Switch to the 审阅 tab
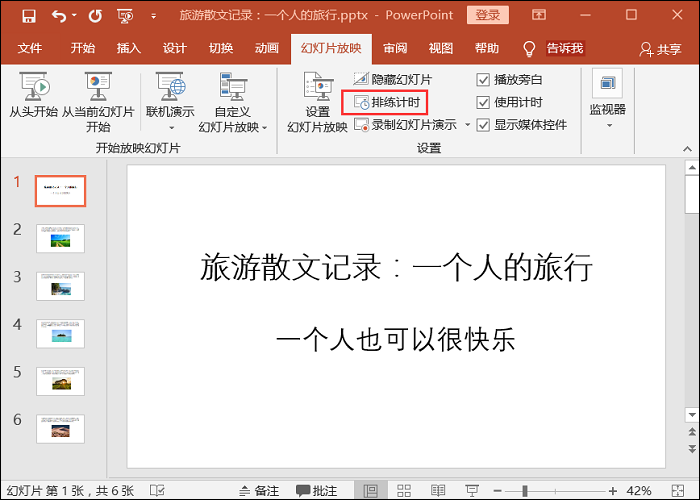The height and width of the screenshot is (500, 700). [x=395, y=48]
